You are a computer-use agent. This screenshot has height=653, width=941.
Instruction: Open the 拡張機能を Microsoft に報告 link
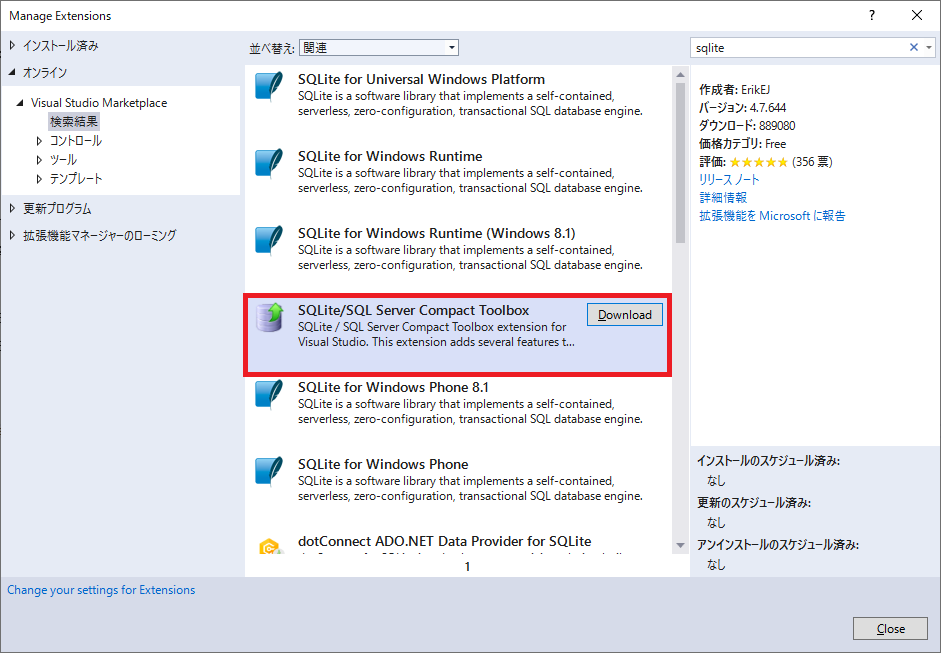click(772, 215)
